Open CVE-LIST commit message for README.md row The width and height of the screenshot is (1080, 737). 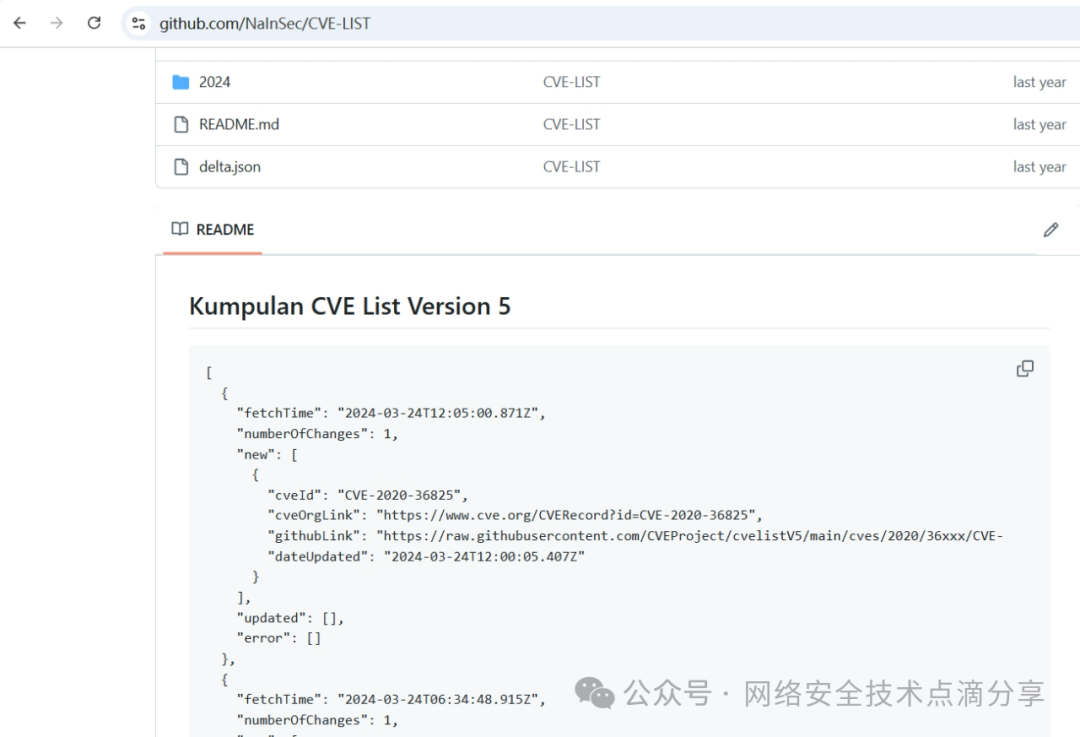571,125
